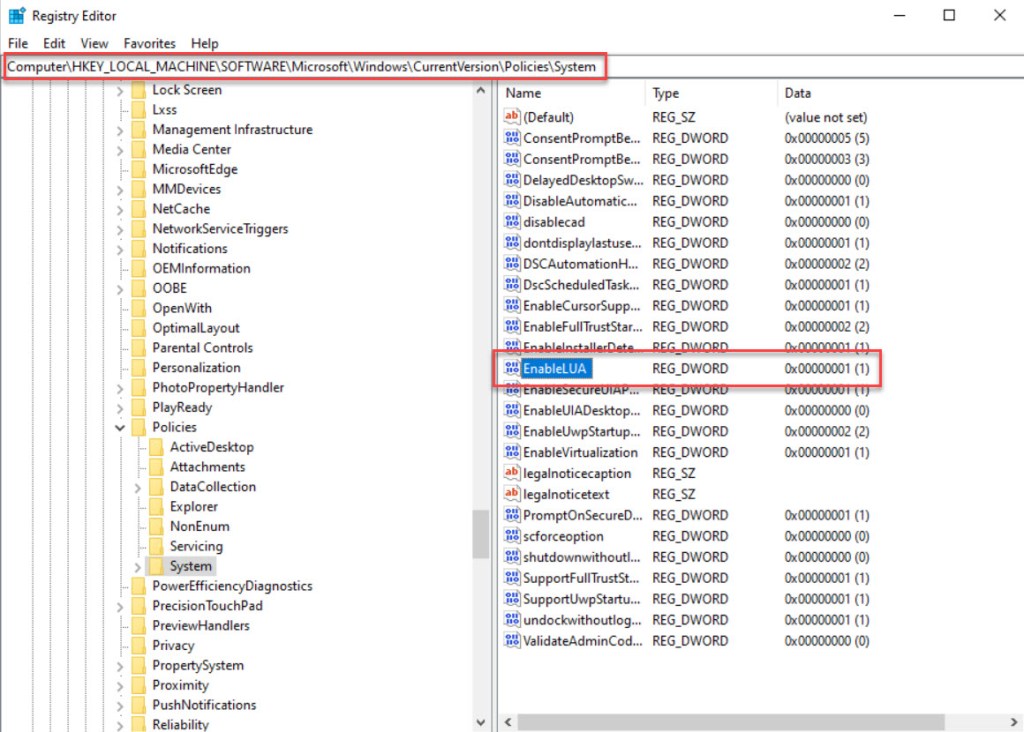
Task: Click the DWORD icon next to ValidateAdminCod...
Action: [x=512, y=641]
